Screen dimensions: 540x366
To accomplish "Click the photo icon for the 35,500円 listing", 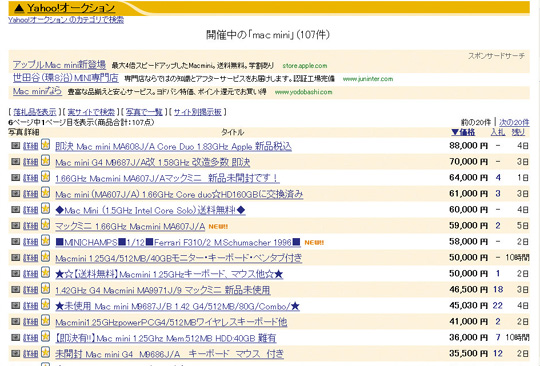I will pos(15,353).
